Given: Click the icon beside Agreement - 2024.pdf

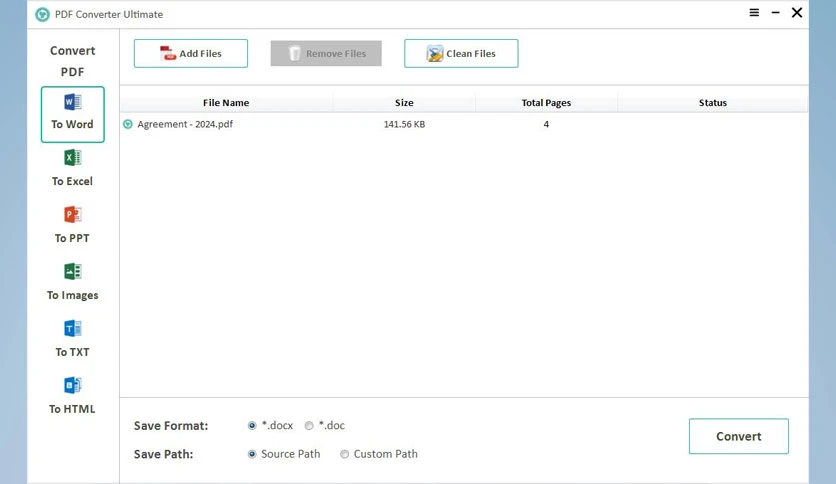Looking at the screenshot, I should point(128,124).
